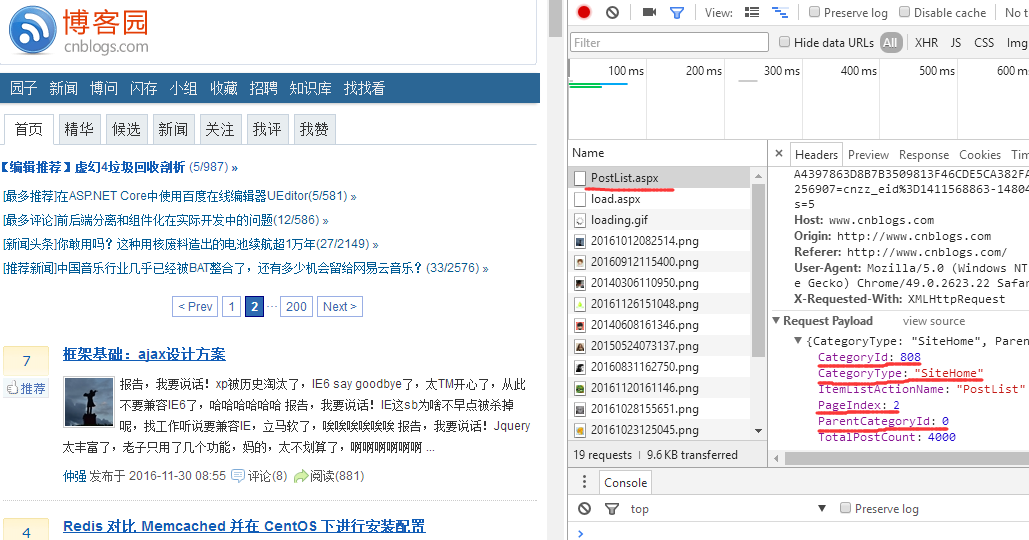Select PostList.aspx request
1029x540 pixels.
click(659, 178)
